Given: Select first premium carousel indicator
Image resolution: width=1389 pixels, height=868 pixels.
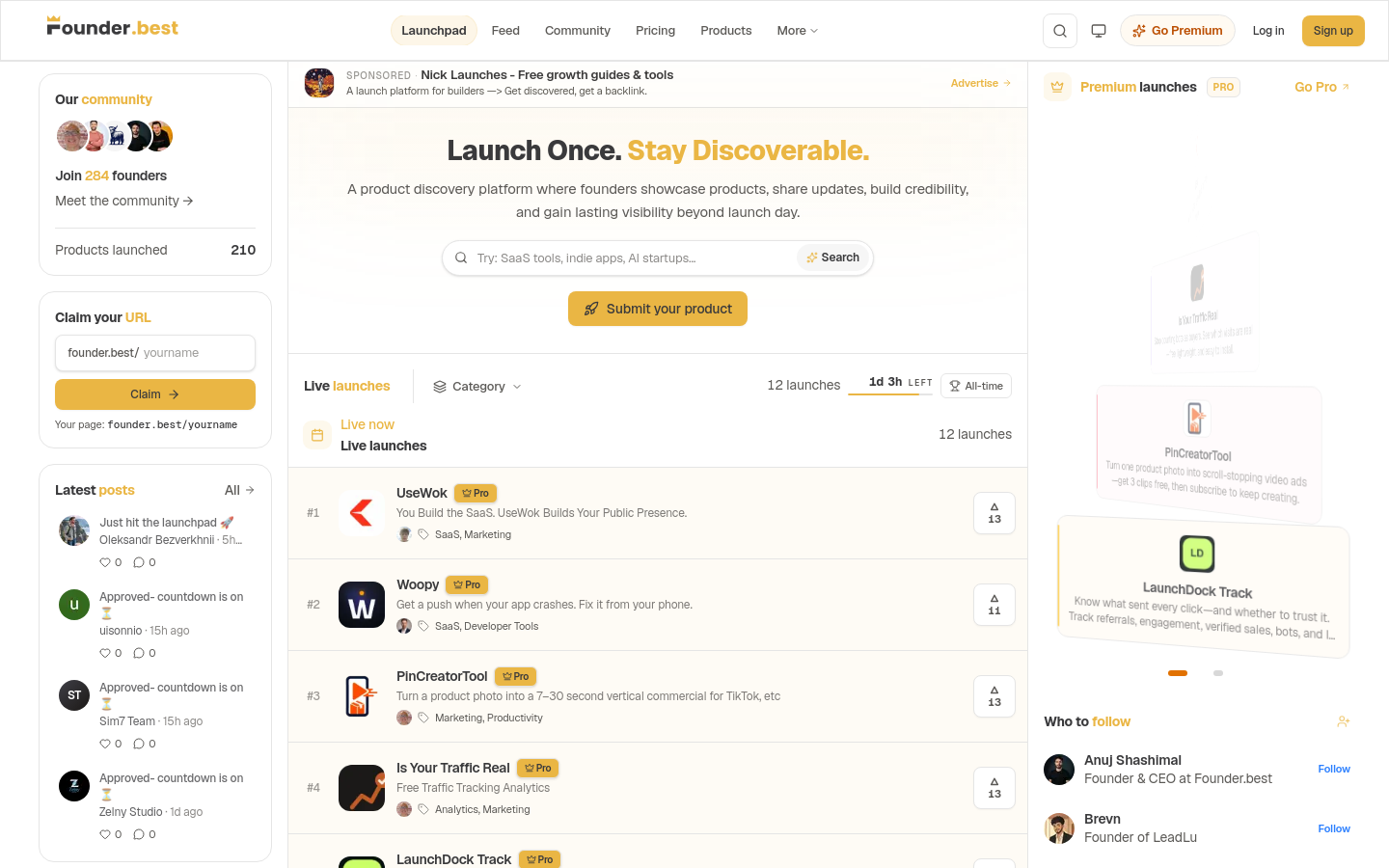Looking at the screenshot, I should point(1178,673).
